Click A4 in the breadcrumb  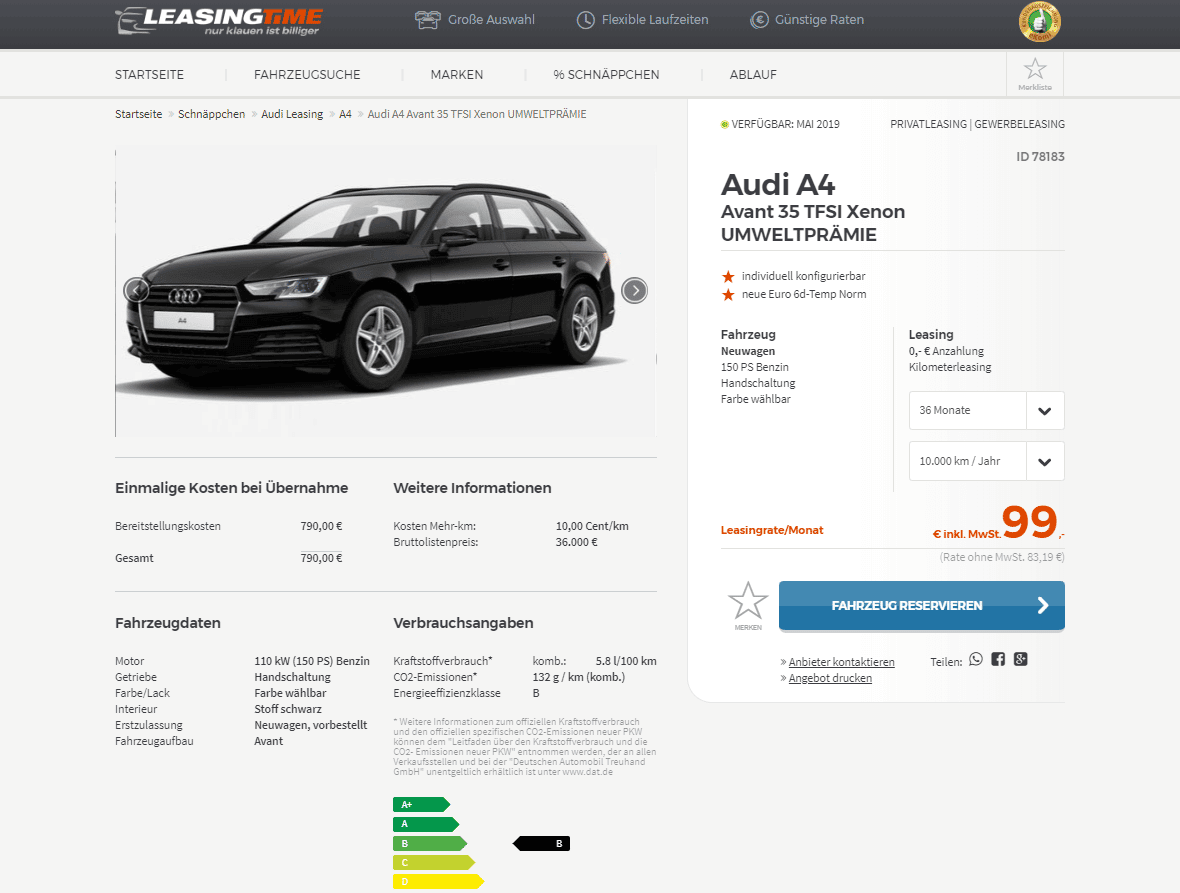tap(345, 114)
